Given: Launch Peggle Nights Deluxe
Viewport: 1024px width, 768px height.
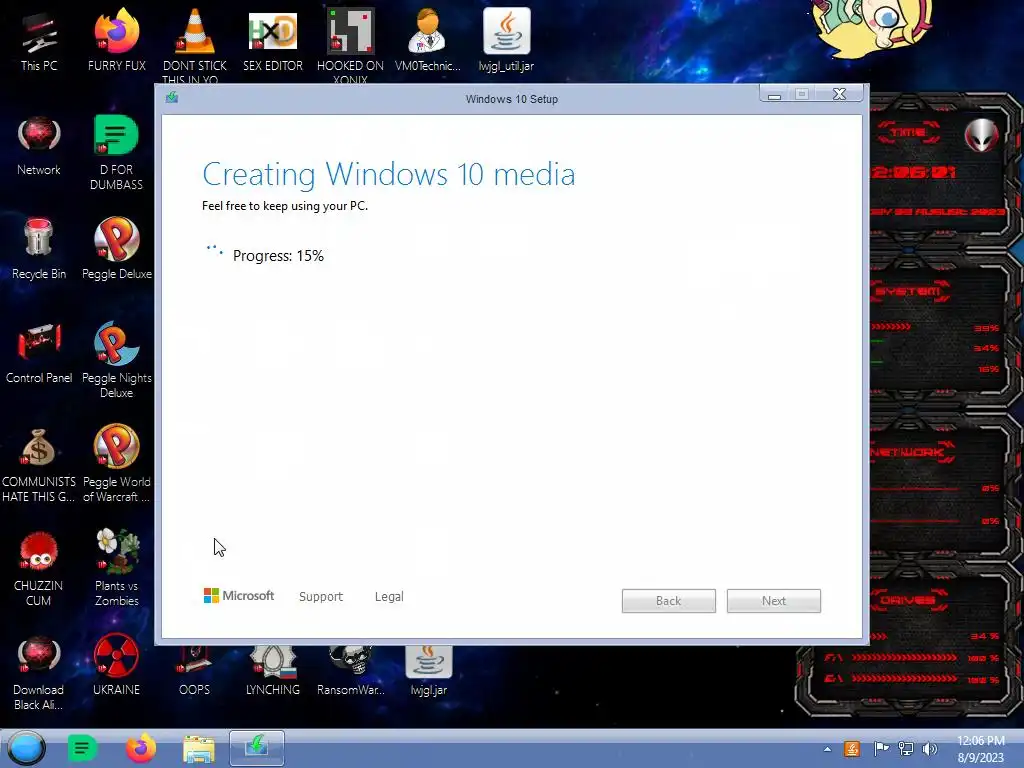Looking at the screenshot, I should tap(116, 361).
